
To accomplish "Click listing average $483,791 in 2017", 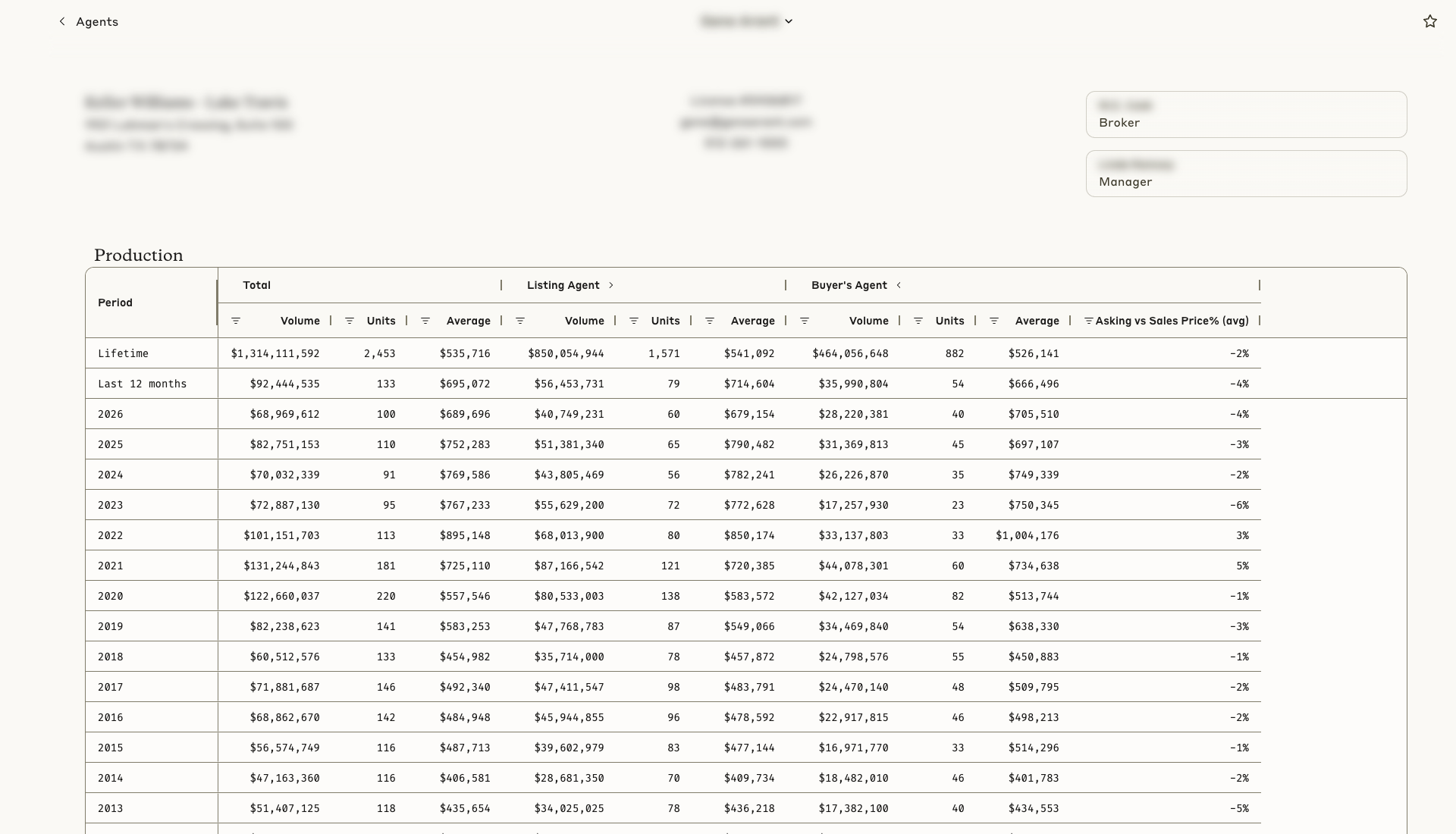I will pos(749,687).
